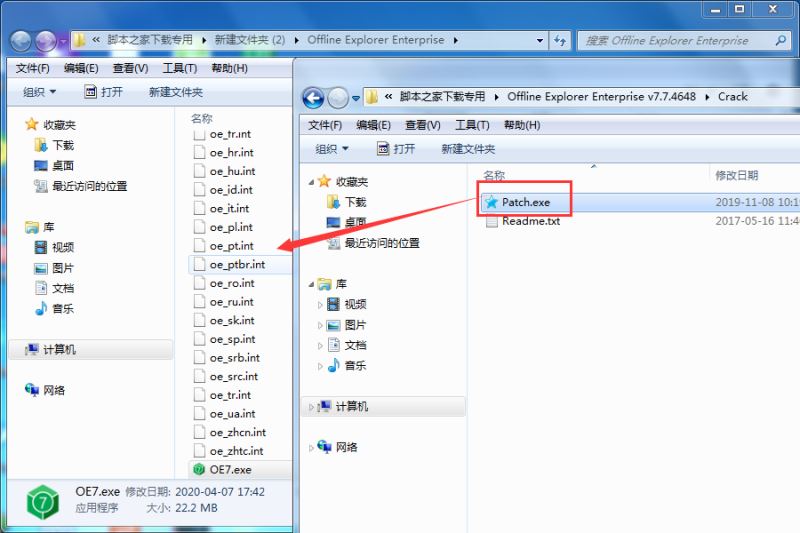Open recent locations dropdown in the Crack window
800x533 pixels.
(356, 98)
